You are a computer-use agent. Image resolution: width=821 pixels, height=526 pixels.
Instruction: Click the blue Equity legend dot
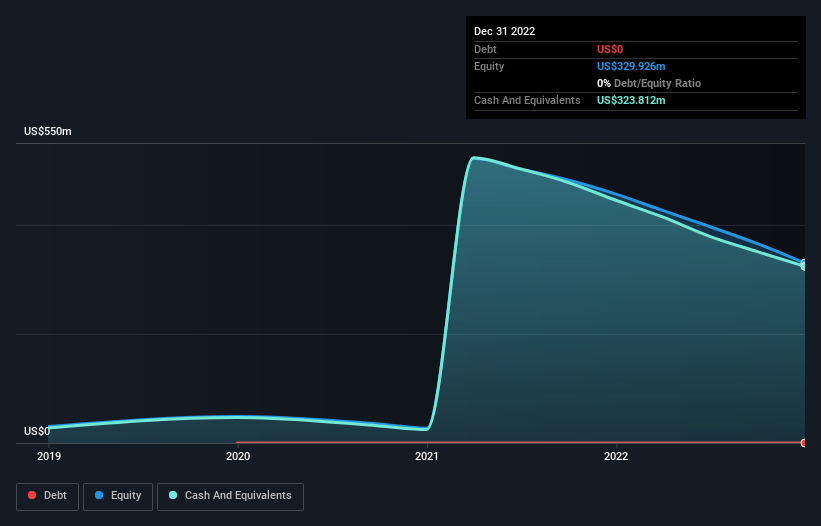pyautogui.click(x=99, y=495)
